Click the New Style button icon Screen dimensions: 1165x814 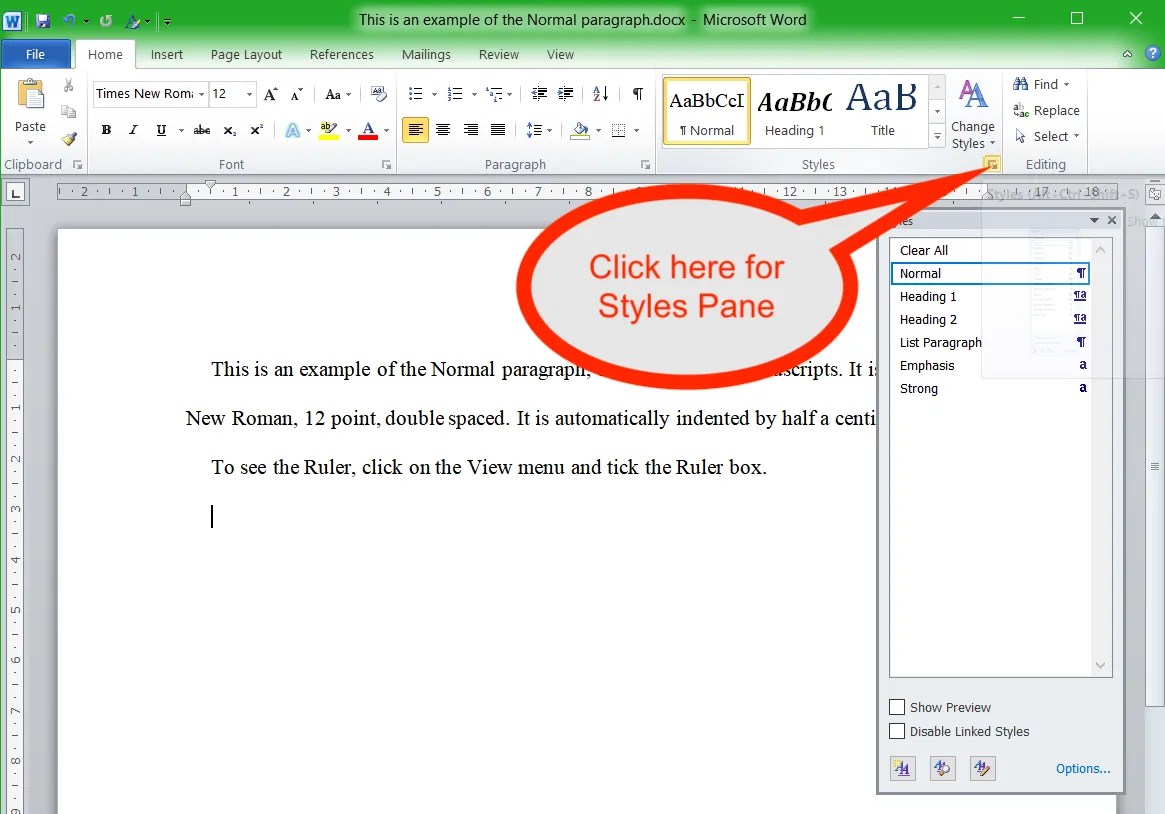click(902, 768)
